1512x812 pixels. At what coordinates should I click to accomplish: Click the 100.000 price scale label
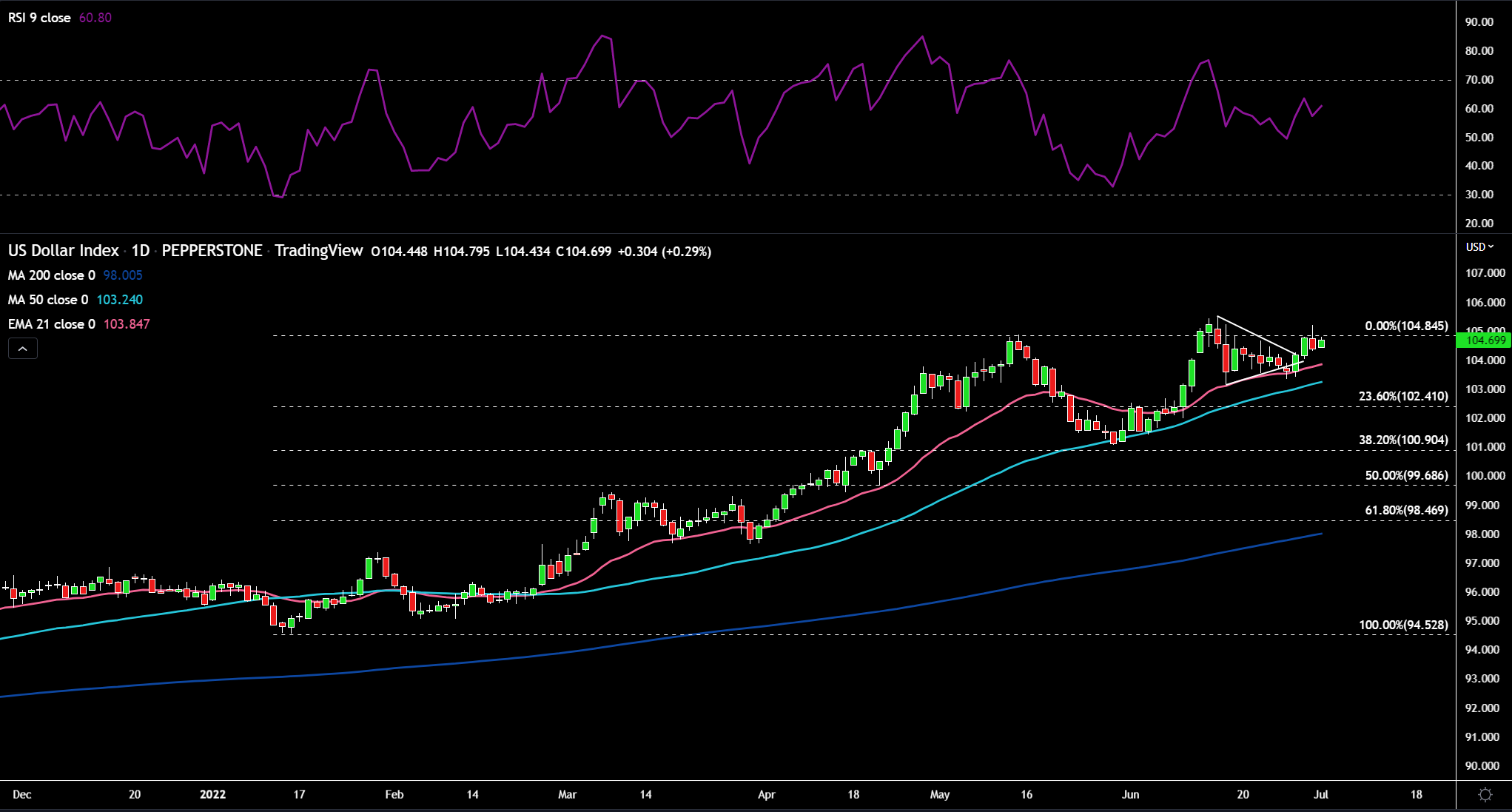pyautogui.click(x=1485, y=476)
